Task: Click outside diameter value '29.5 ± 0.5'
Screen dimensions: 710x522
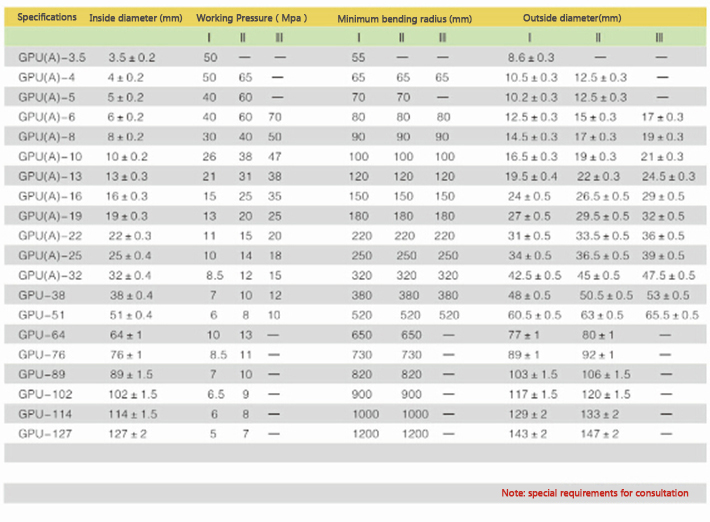Action: [602, 216]
